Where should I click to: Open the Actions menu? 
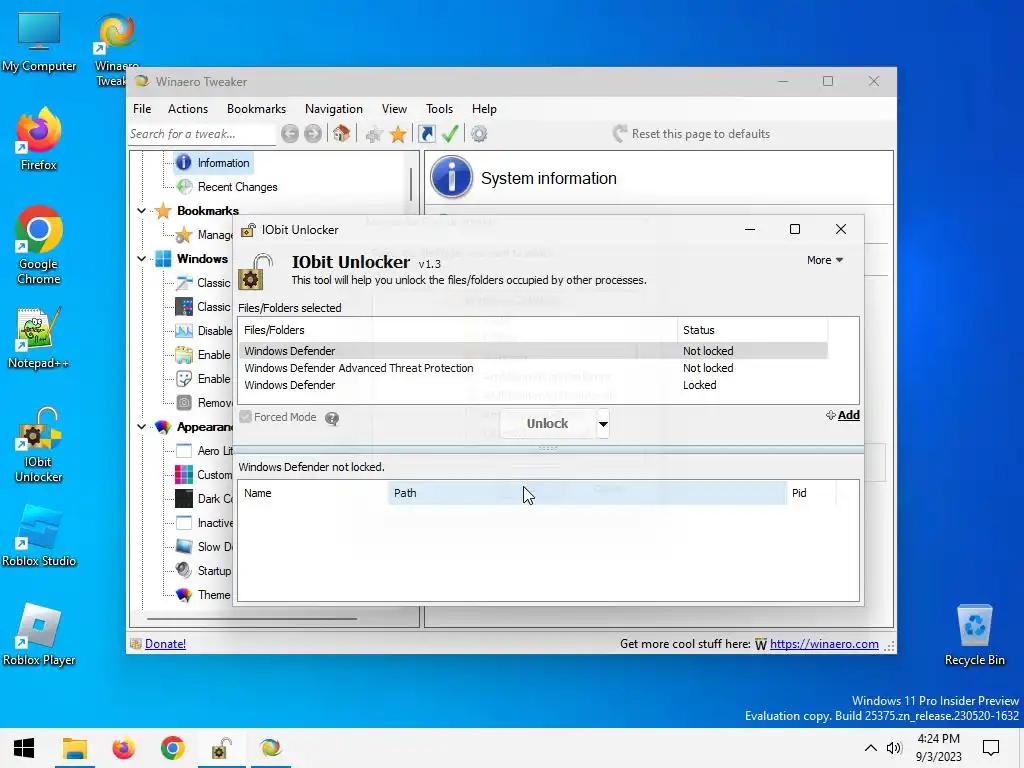[188, 109]
